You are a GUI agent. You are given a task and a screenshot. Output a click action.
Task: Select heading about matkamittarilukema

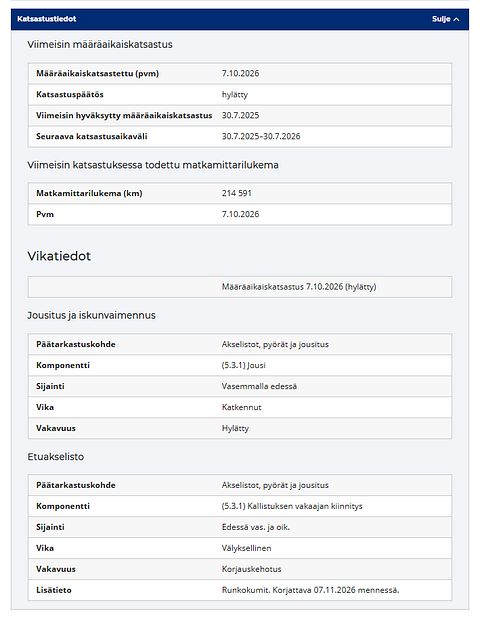click(153, 165)
